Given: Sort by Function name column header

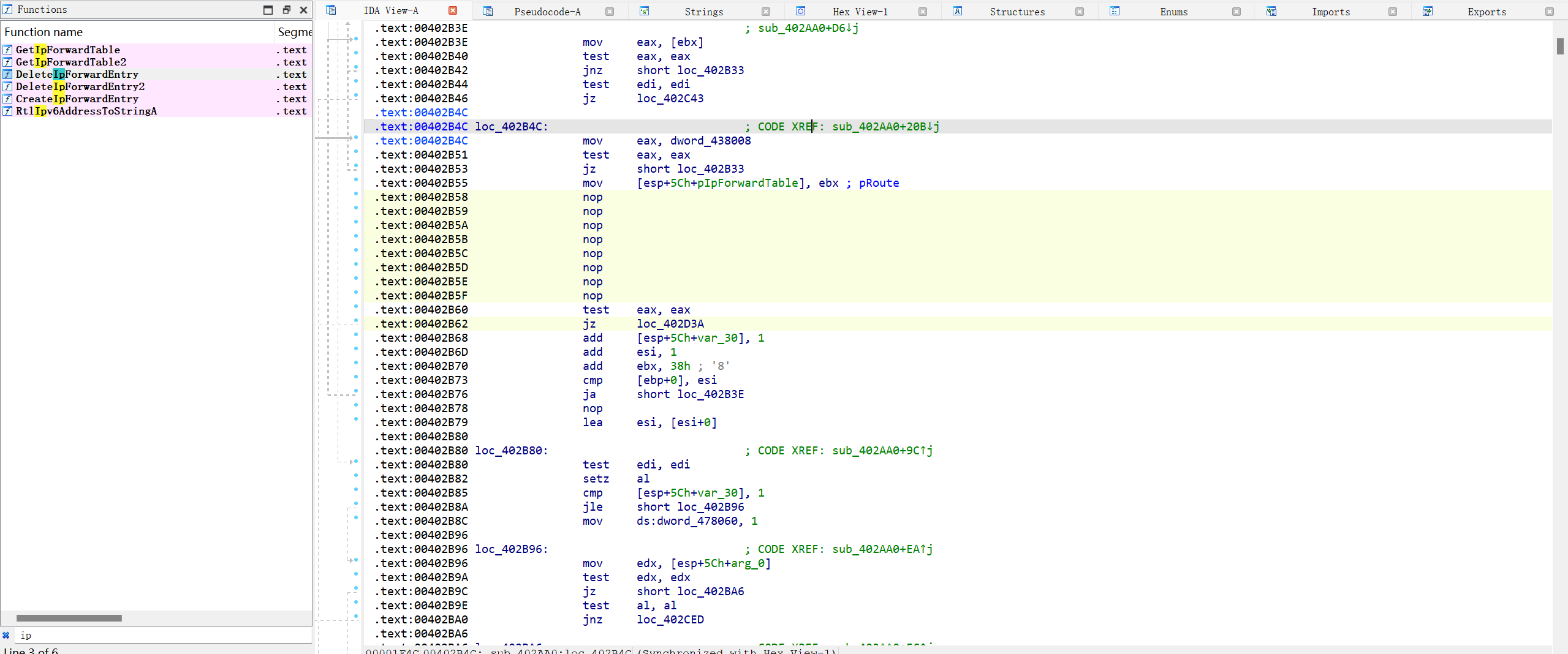Looking at the screenshot, I should click(138, 32).
